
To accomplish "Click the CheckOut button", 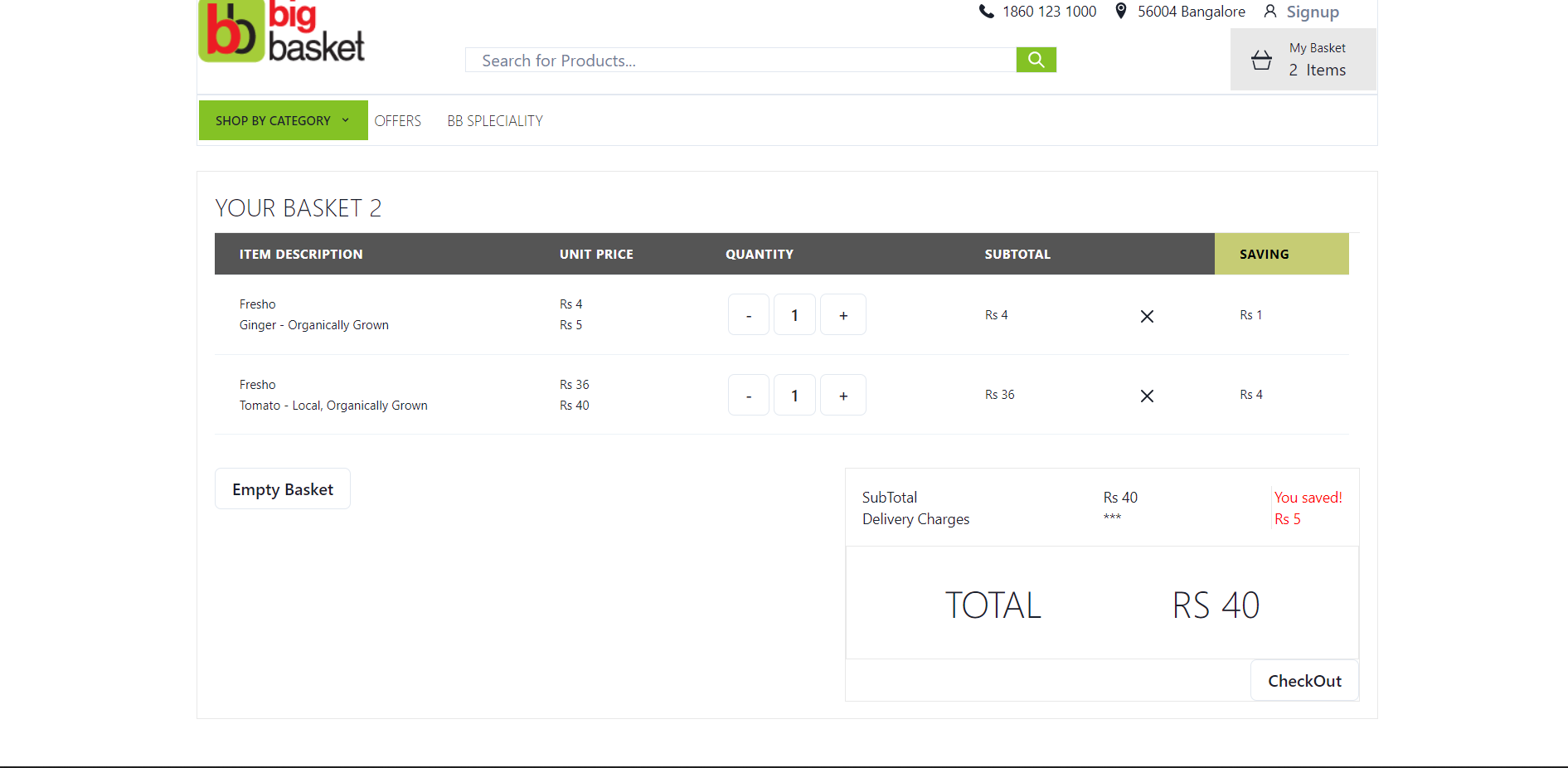I will pyautogui.click(x=1303, y=680).
